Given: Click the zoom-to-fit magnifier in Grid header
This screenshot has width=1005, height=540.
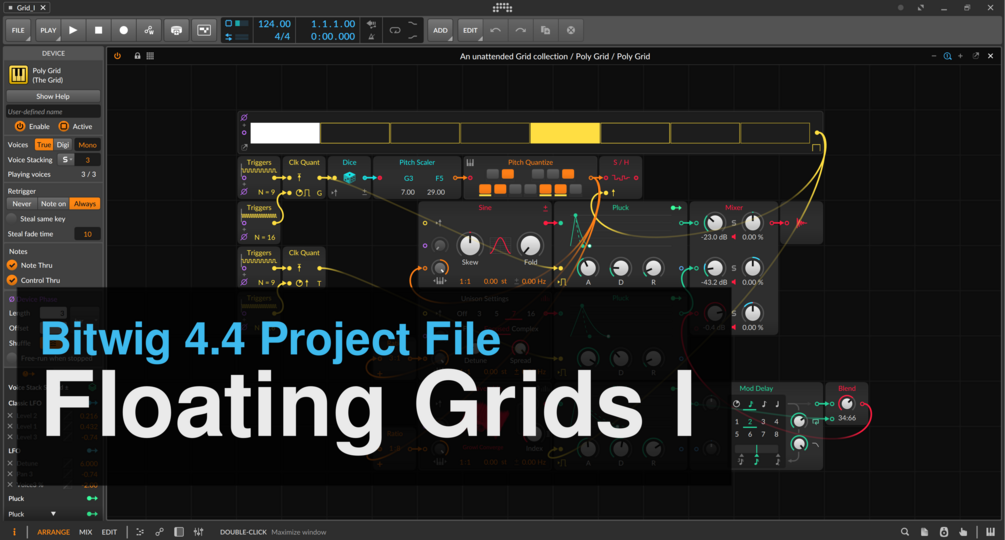Looking at the screenshot, I should click(x=947, y=56).
